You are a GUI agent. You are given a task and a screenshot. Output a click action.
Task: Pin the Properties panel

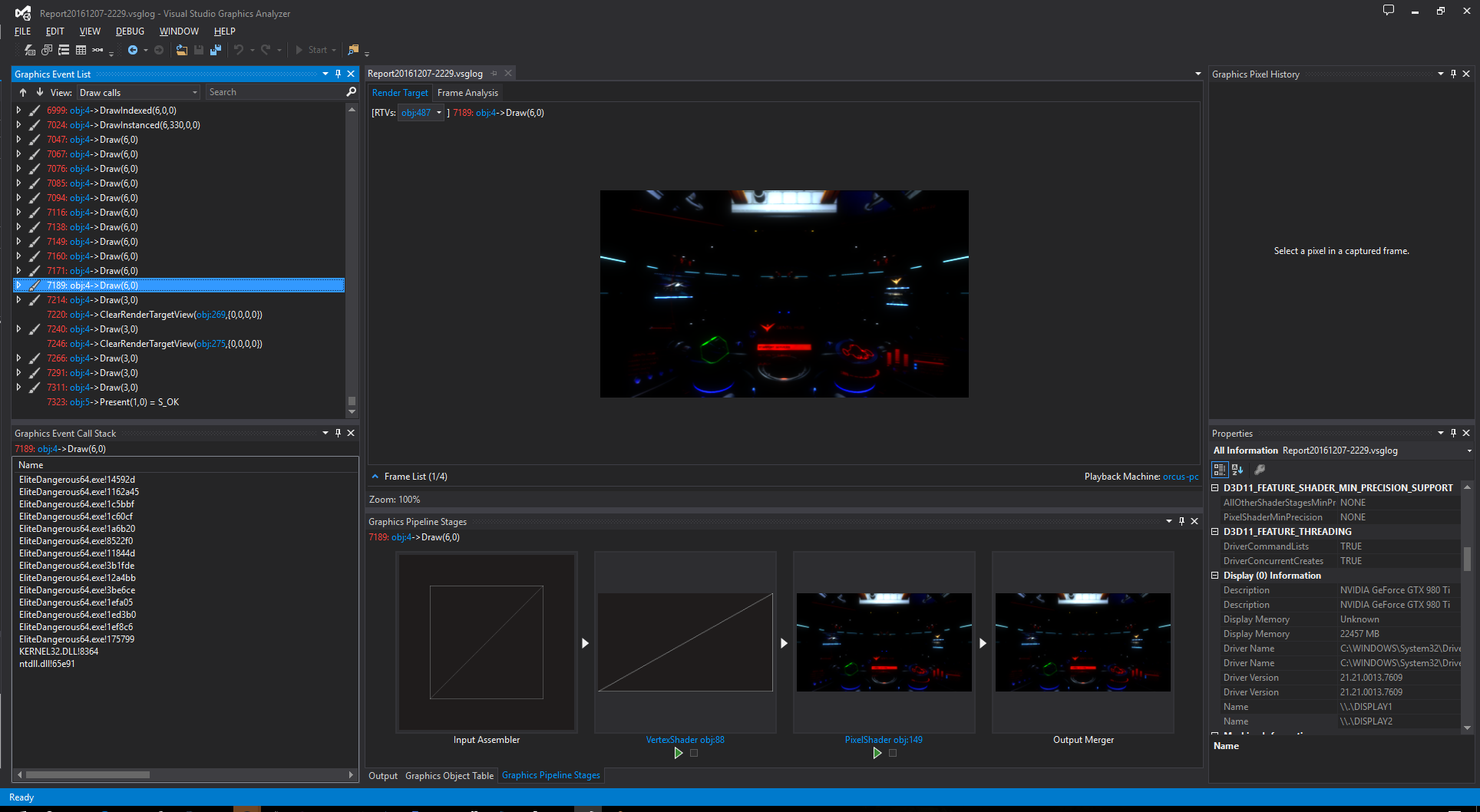pyautogui.click(x=1453, y=434)
